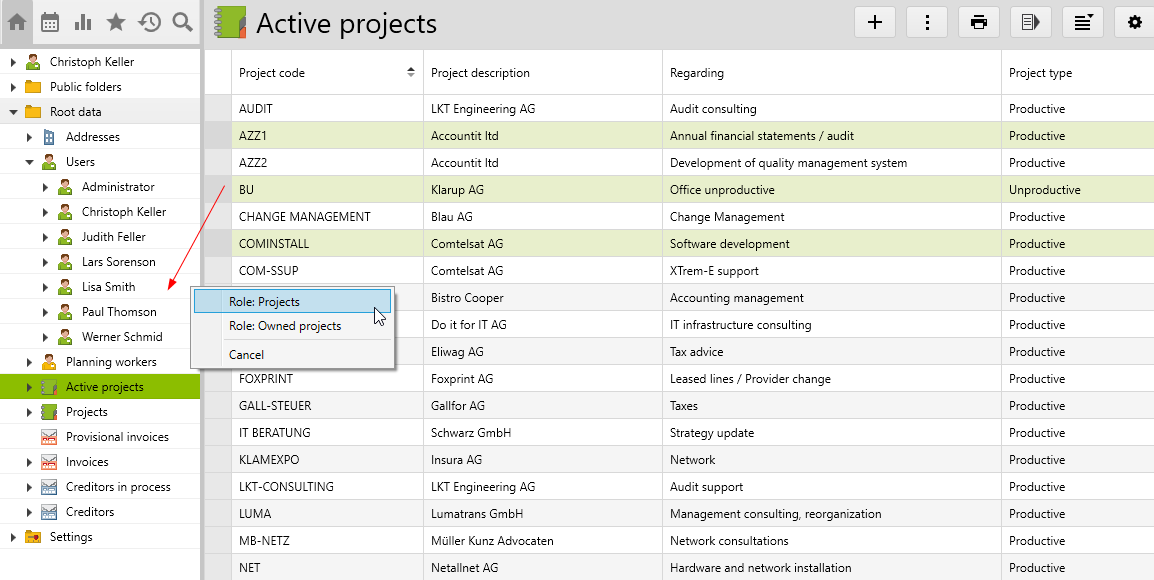1154x580 pixels.
Task: Expand the Lisa Smith user node
Action: pos(45,287)
